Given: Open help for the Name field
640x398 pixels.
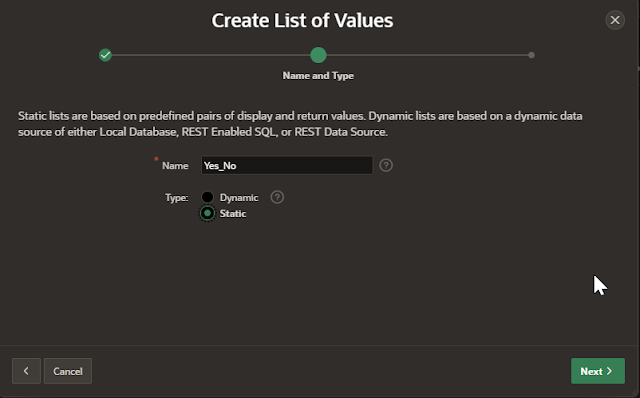Looking at the screenshot, I should coord(386,165).
